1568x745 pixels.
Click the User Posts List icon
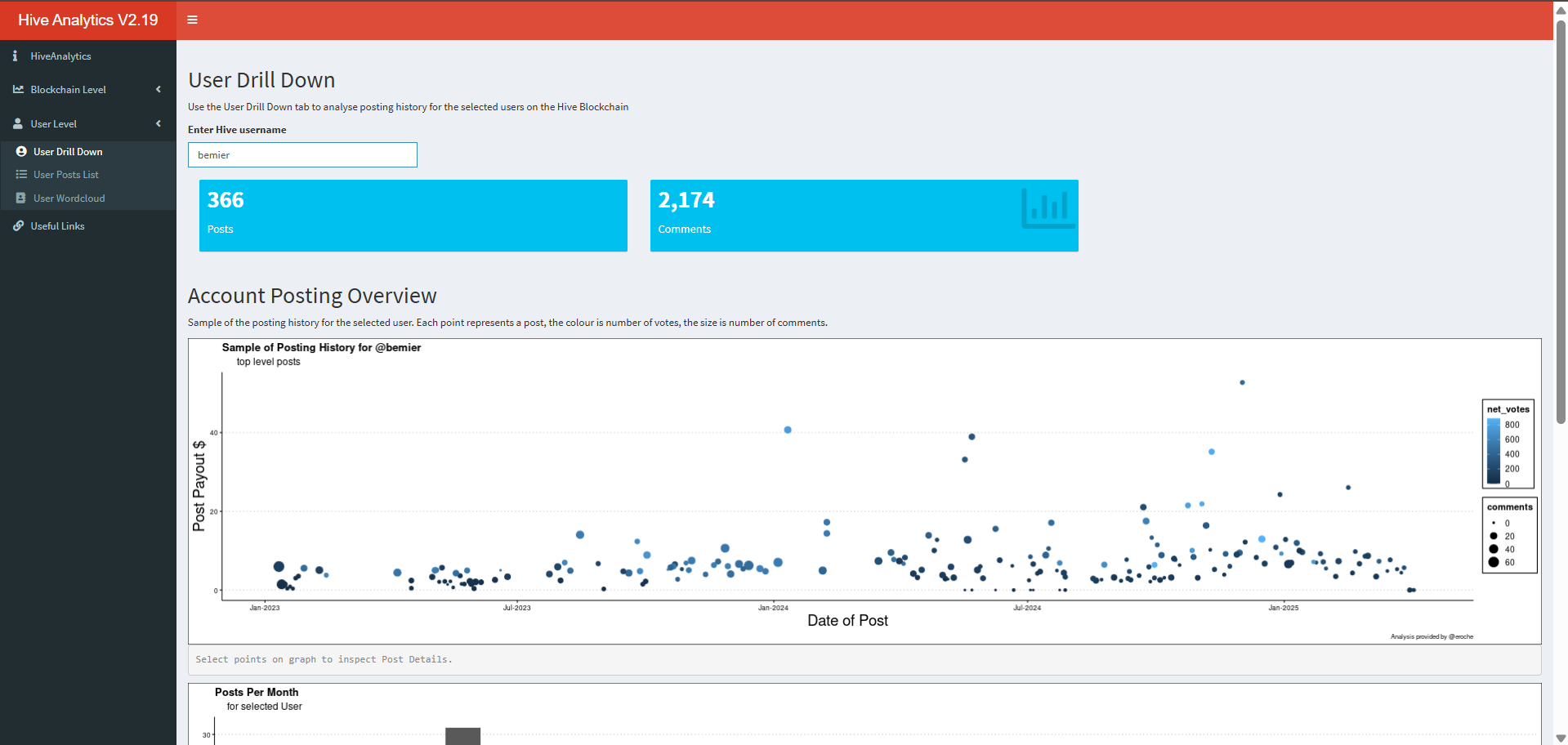(21, 175)
